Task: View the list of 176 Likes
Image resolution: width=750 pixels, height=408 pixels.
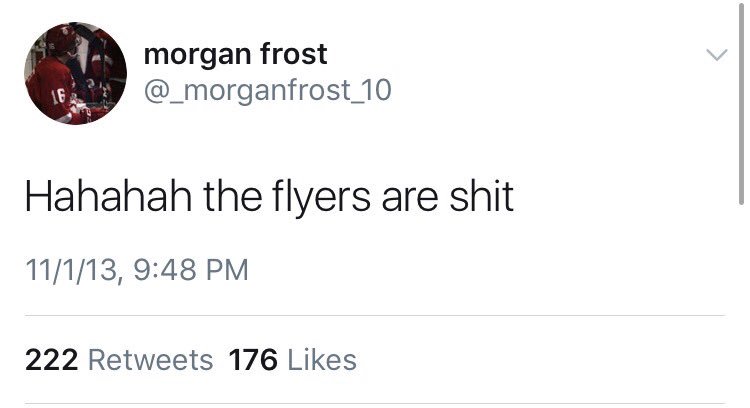Action: (x=293, y=360)
